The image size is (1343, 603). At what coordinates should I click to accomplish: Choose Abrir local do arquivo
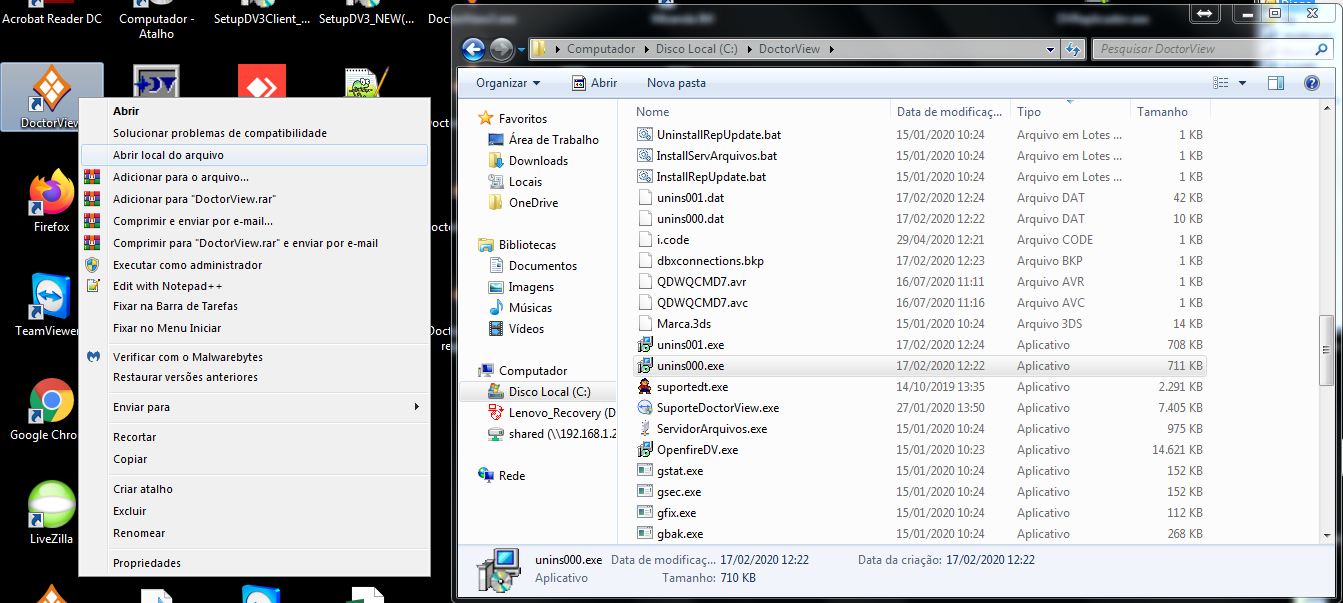[168, 155]
